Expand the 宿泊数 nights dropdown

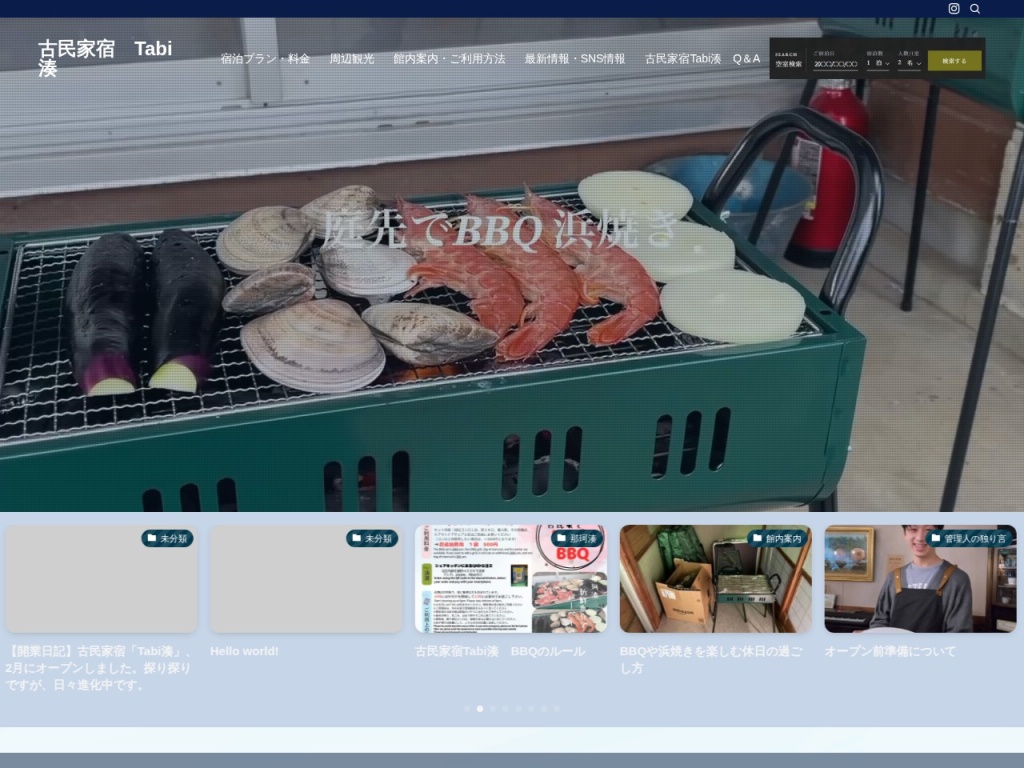(877, 63)
